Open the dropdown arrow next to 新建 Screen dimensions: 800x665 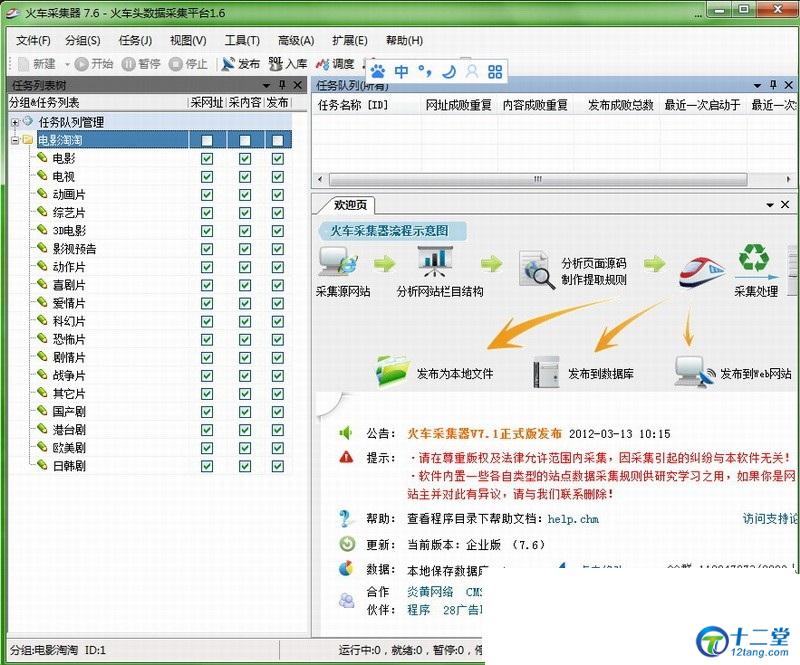[67, 64]
